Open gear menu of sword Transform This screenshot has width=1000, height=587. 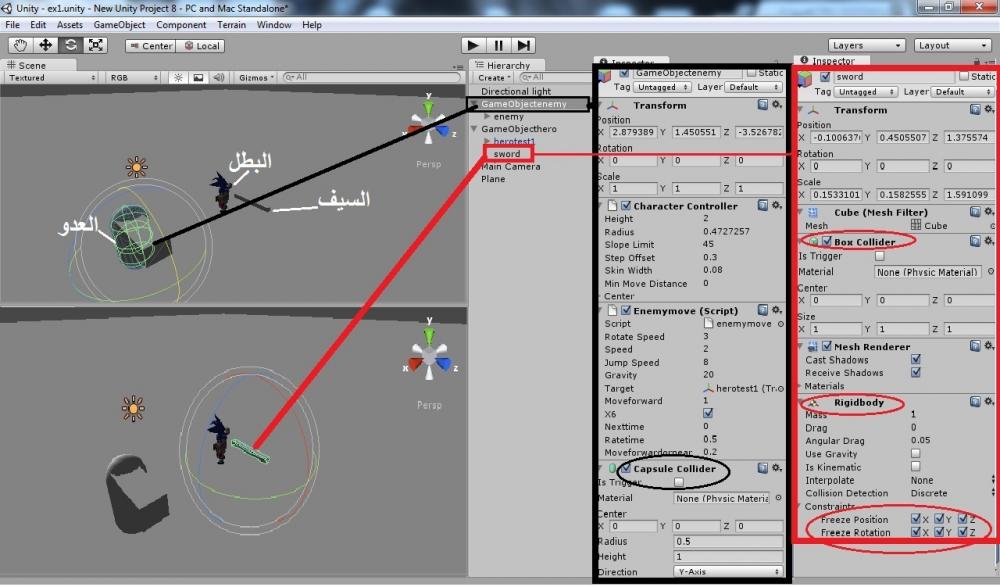(x=989, y=110)
